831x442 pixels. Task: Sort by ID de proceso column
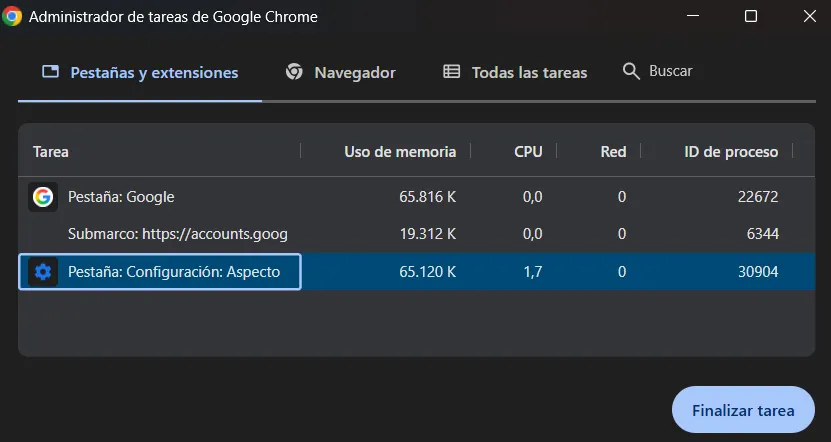click(x=731, y=152)
